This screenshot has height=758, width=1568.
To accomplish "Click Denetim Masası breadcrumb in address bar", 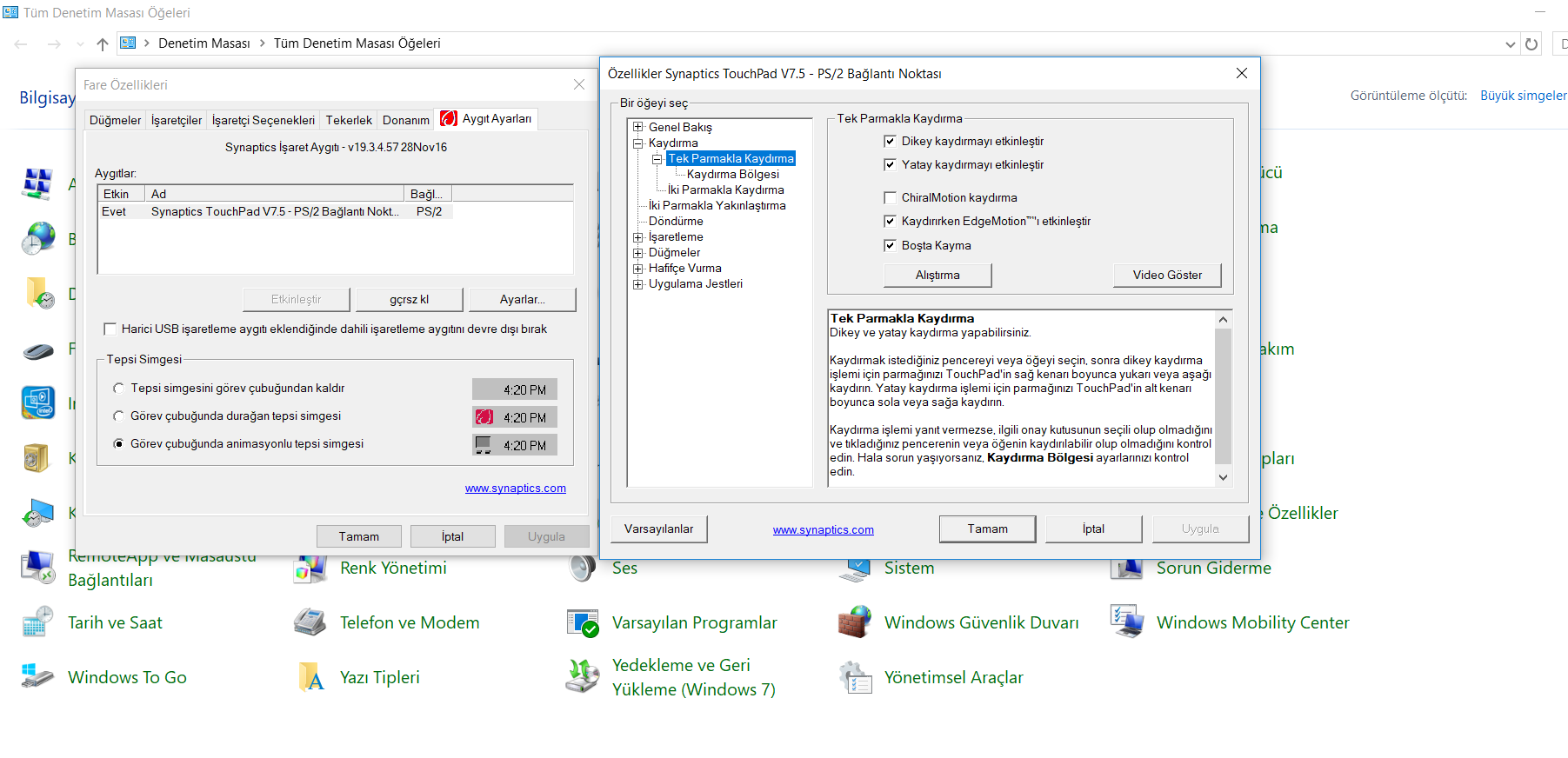I will click(204, 43).
